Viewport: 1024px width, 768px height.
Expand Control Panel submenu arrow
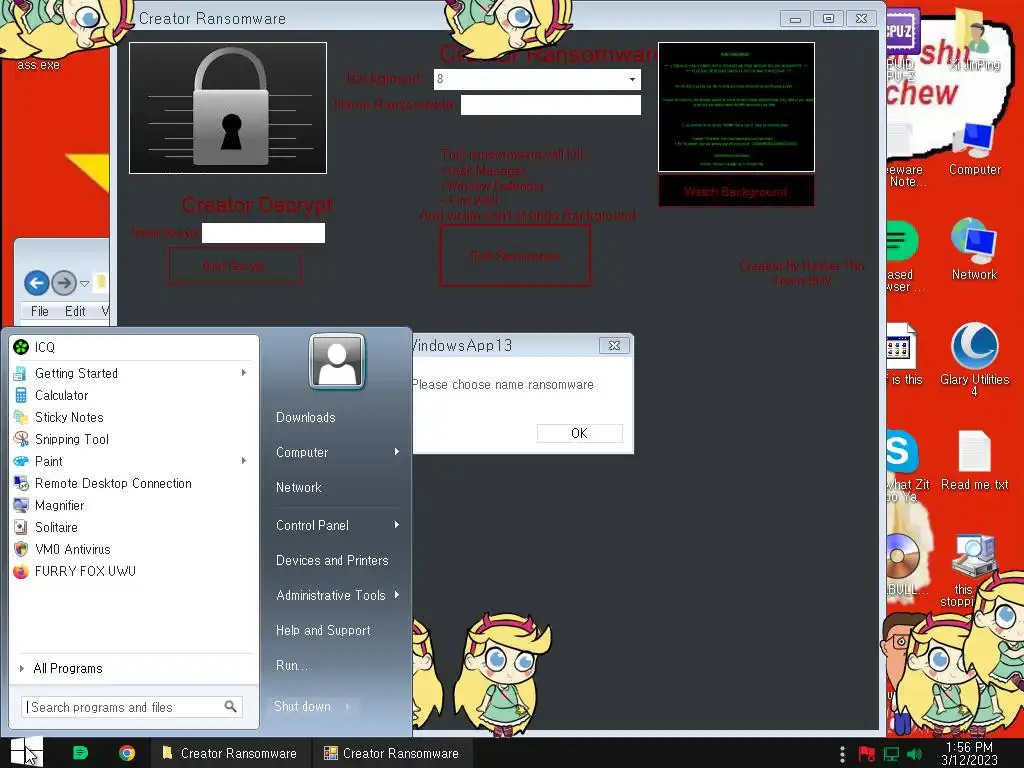coord(396,525)
